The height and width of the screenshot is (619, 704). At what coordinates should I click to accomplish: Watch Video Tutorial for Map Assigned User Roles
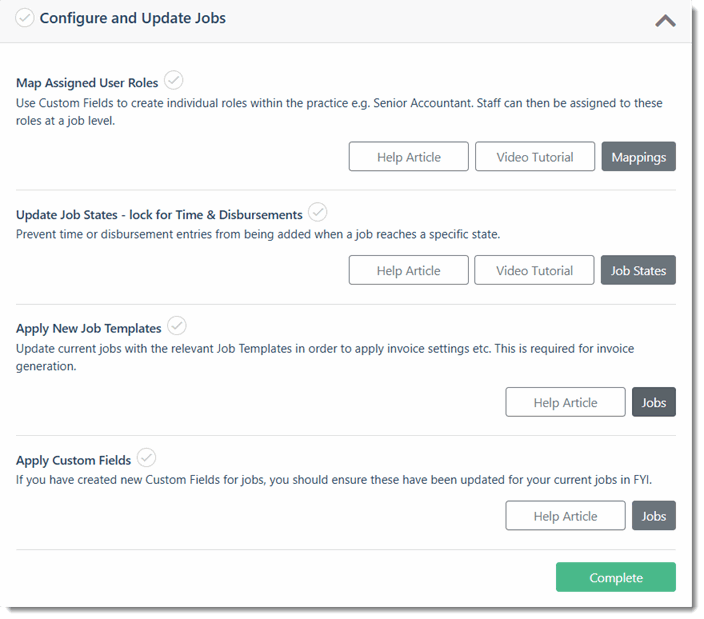click(535, 157)
